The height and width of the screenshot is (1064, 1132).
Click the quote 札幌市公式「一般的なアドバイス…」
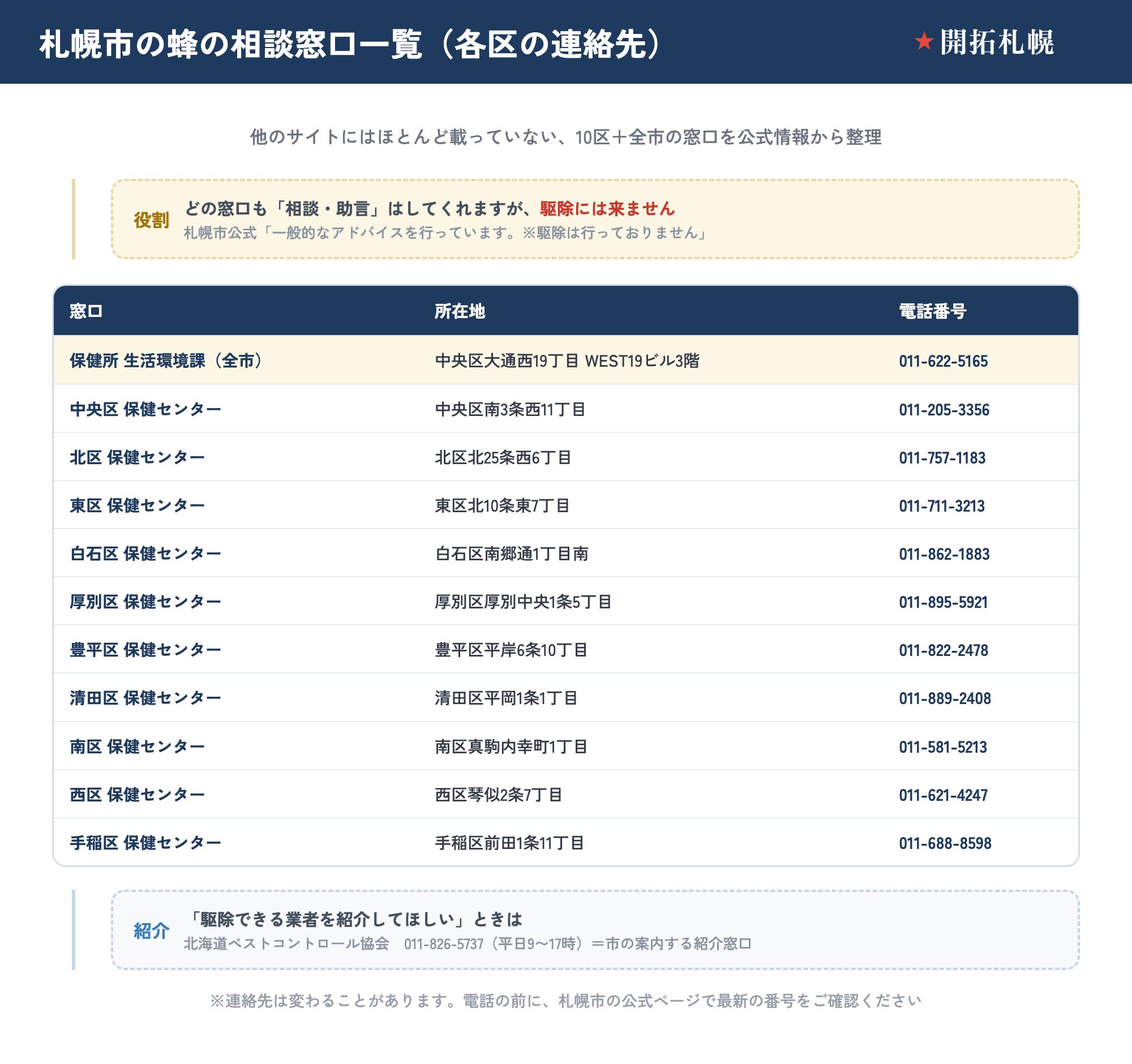(445, 232)
